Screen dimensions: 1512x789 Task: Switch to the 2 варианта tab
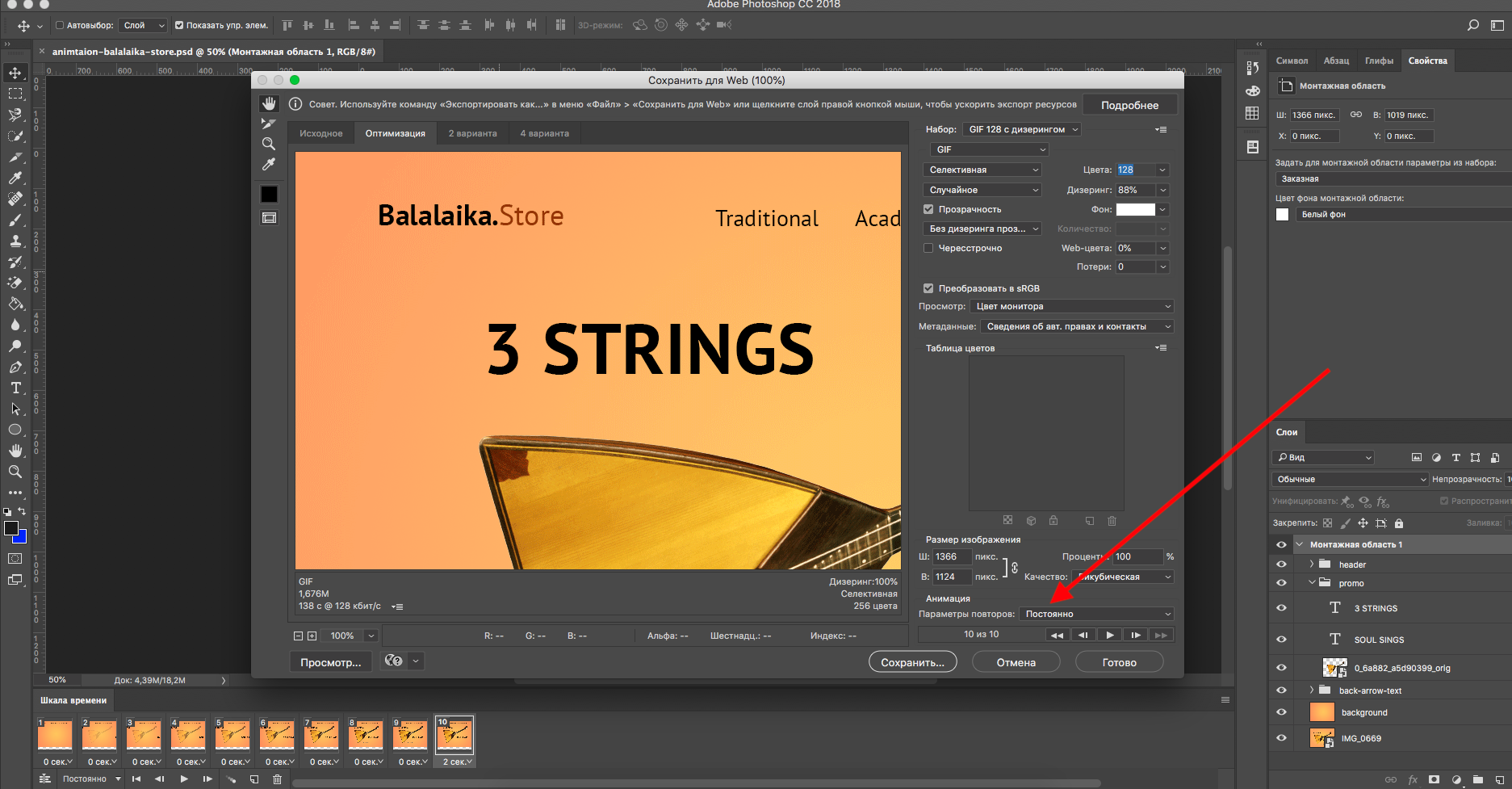pos(472,133)
